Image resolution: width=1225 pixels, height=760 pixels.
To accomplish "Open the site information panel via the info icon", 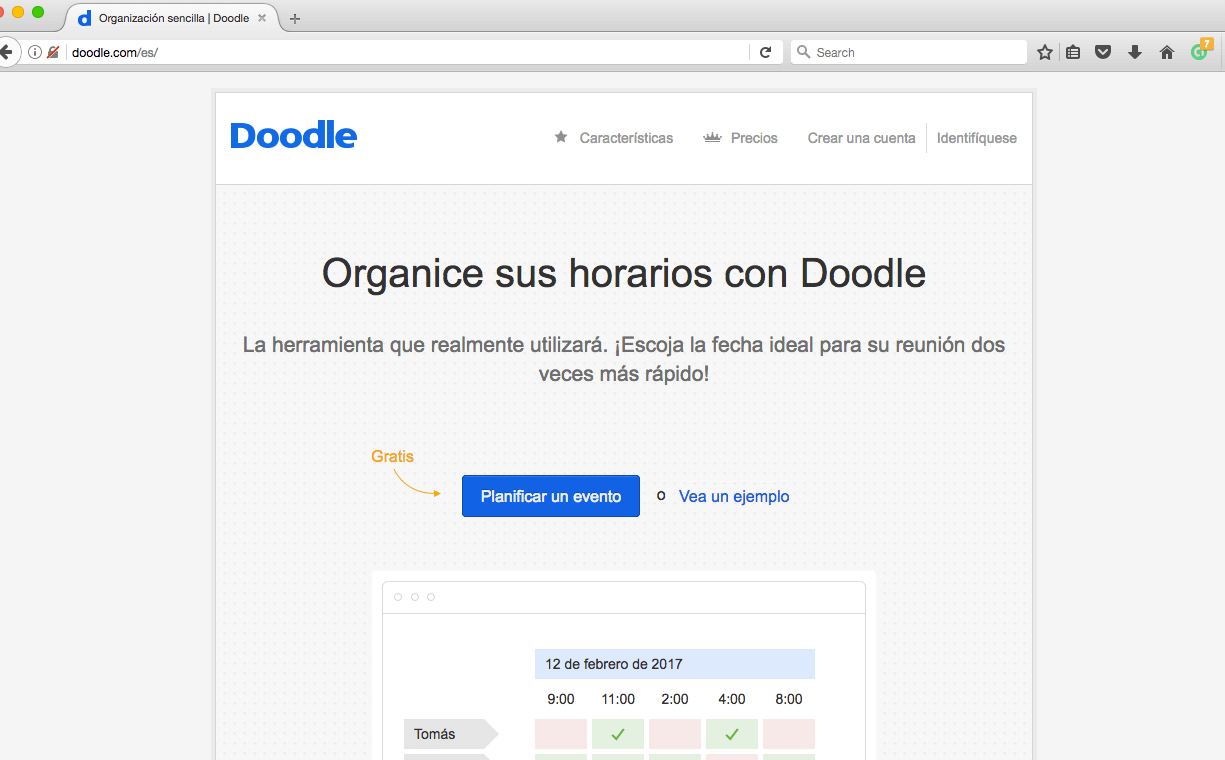I will pyautogui.click(x=36, y=51).
